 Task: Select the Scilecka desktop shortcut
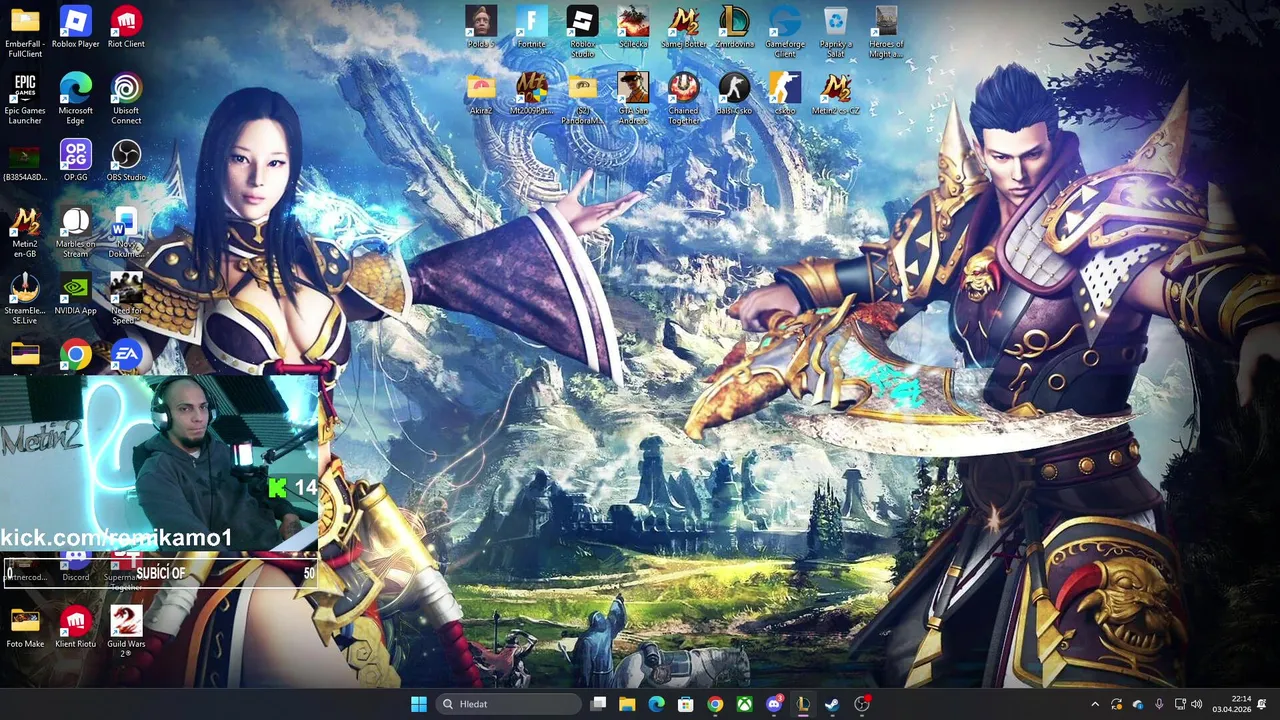pyautogui.click(x=633, y=27)
